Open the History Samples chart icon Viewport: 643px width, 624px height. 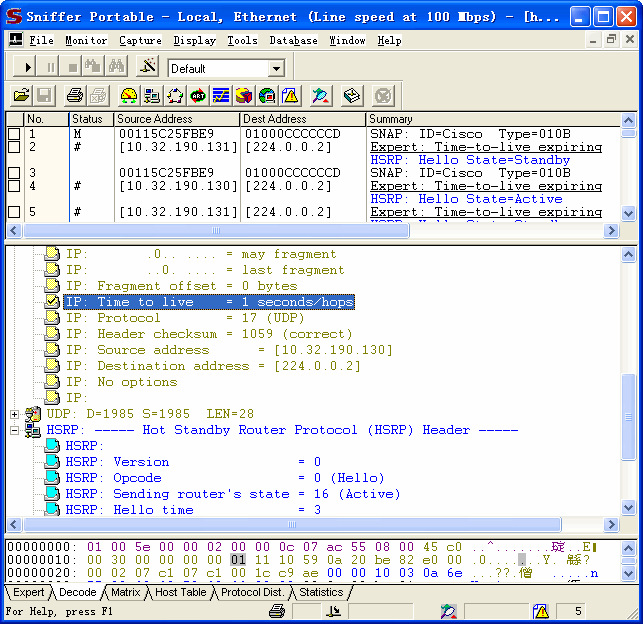pyautogui.click(x=220, y=96)
